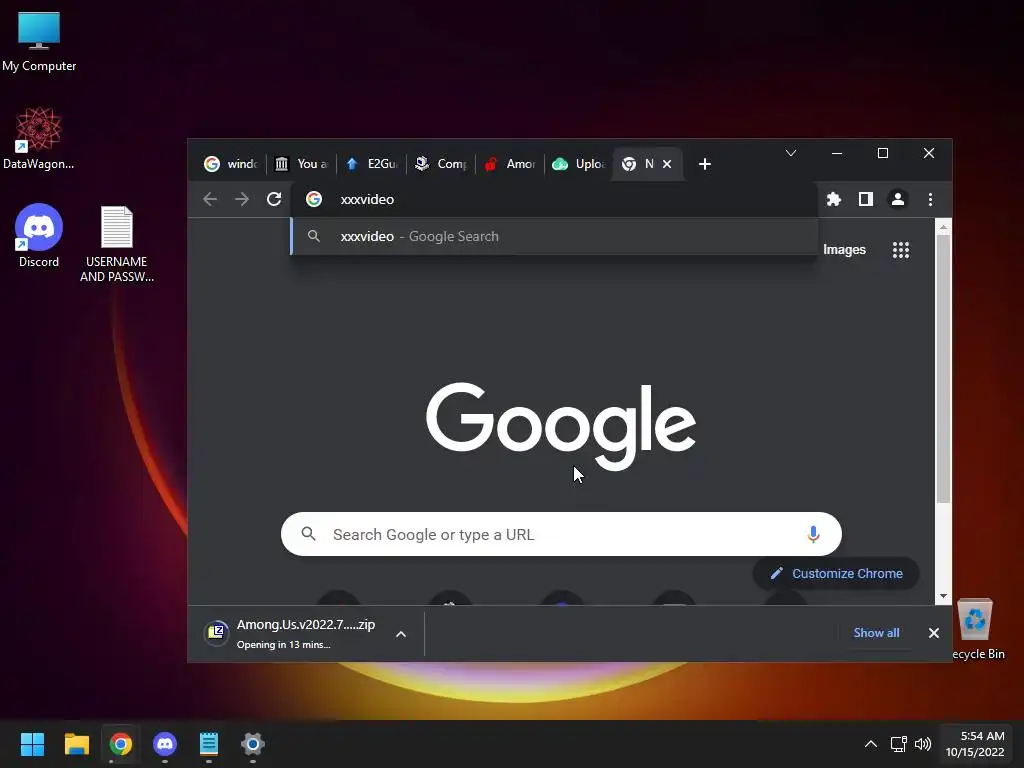Open File Explorer from the taskbar
The height and width of the screenshot is (768, 1024).
(76, 744)
